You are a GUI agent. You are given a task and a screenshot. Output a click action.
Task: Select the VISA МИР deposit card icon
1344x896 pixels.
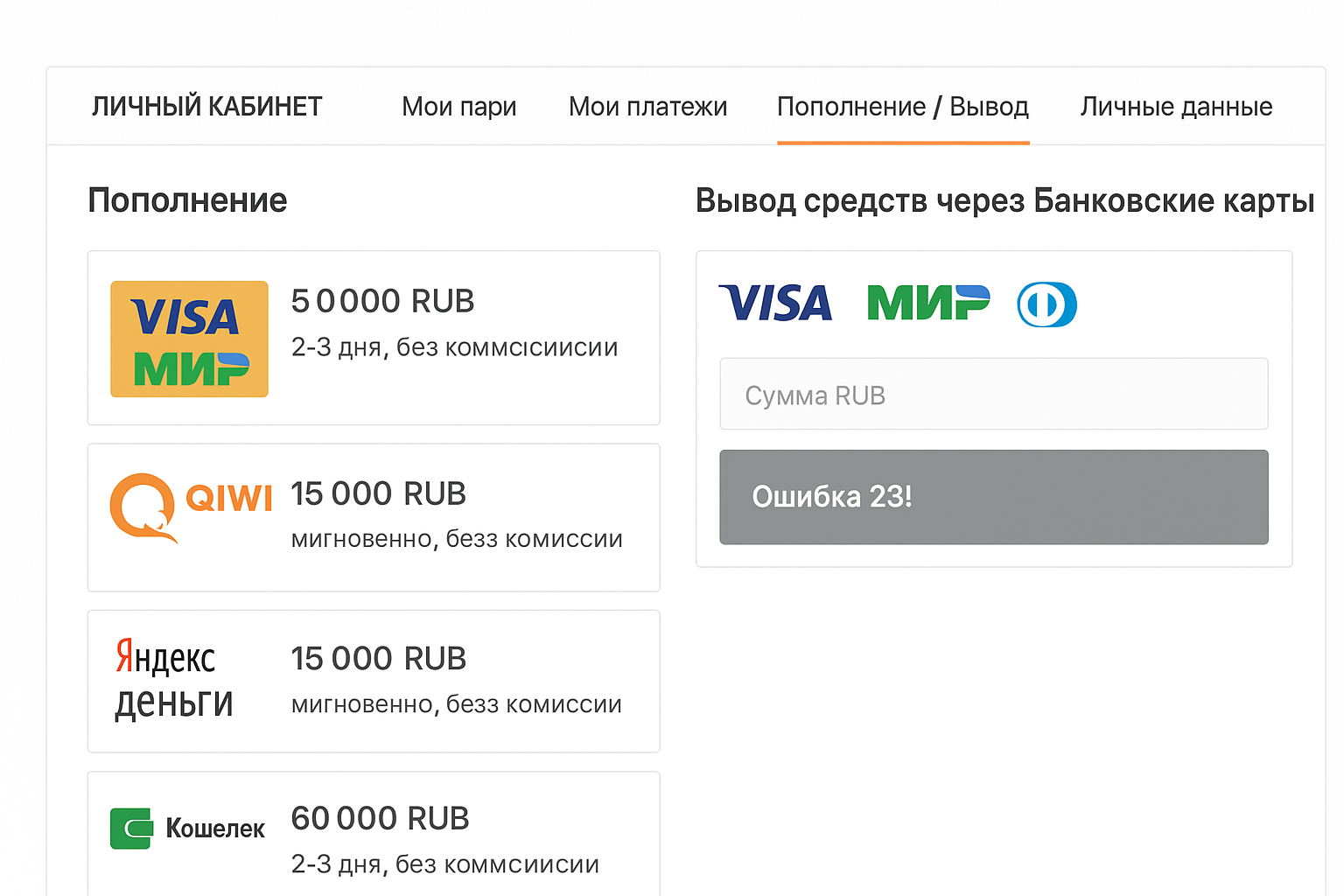[x=188, y=339]
